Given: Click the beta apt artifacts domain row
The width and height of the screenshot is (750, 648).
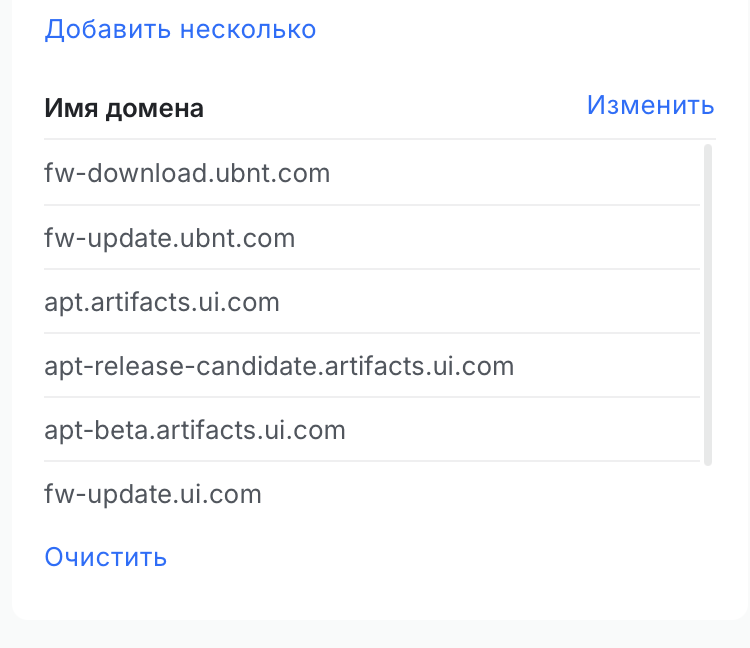Looking at the screenshot, I should (195, 430).
